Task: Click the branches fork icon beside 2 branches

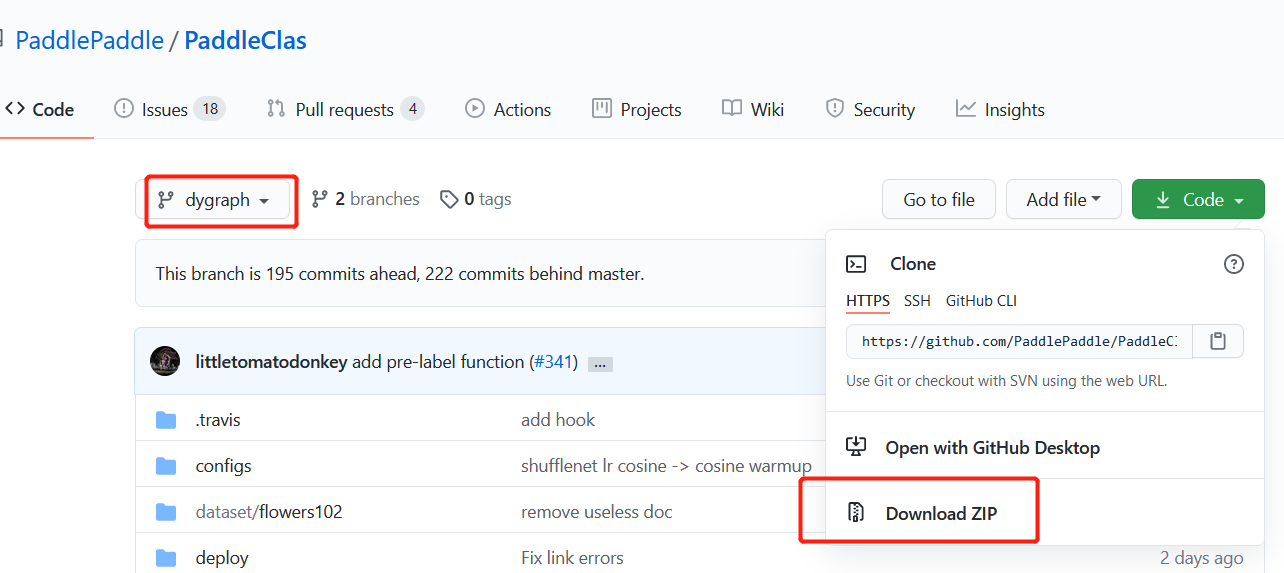Action: click(x=319, y=199)
